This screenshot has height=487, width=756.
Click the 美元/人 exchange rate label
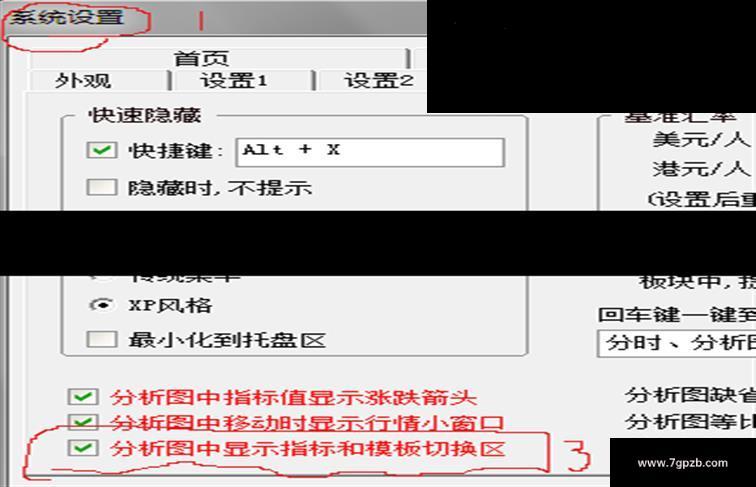pyautogui.click(x=702, y=140)
